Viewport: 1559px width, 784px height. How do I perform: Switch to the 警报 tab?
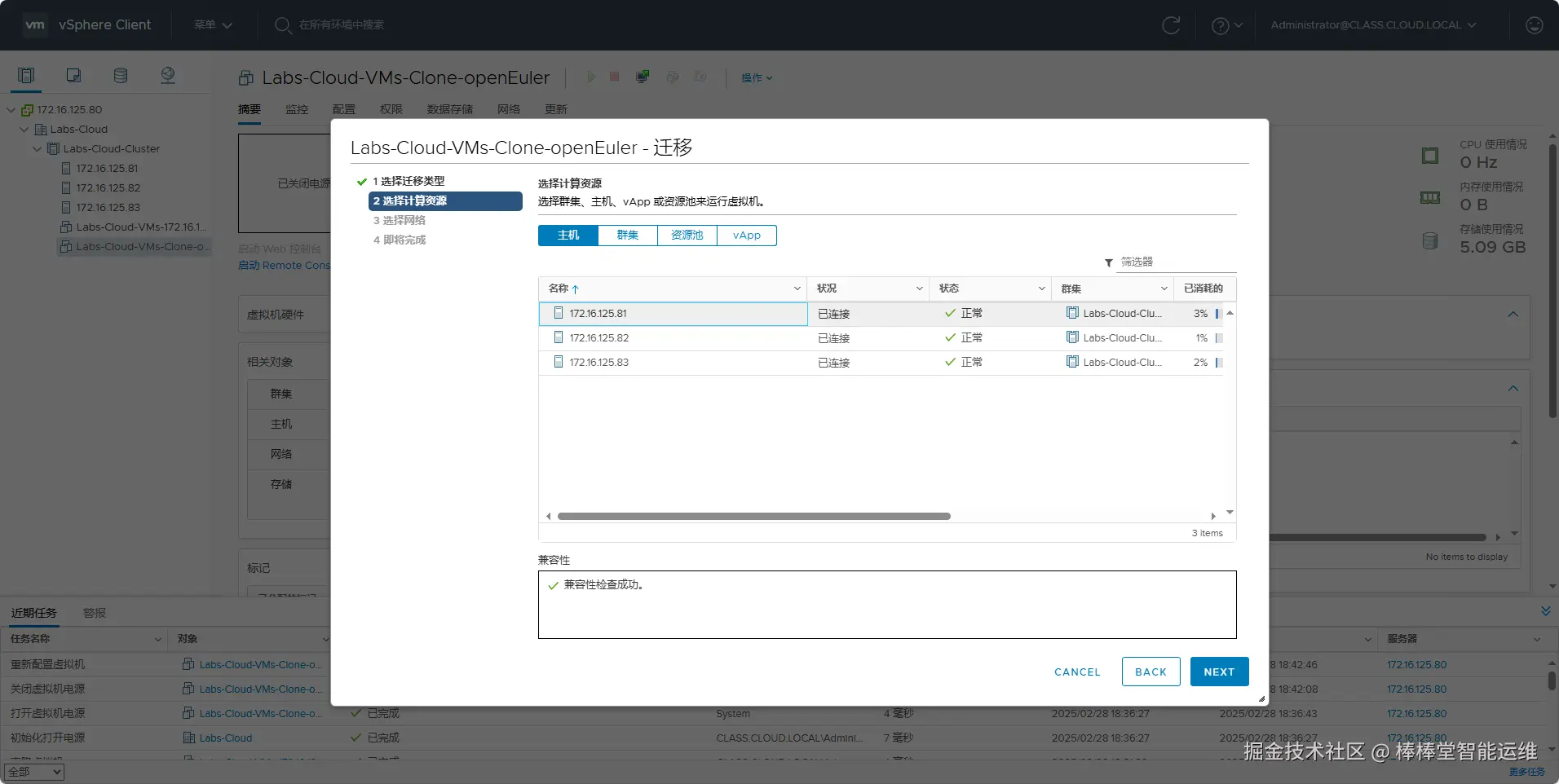click(95, 613)
